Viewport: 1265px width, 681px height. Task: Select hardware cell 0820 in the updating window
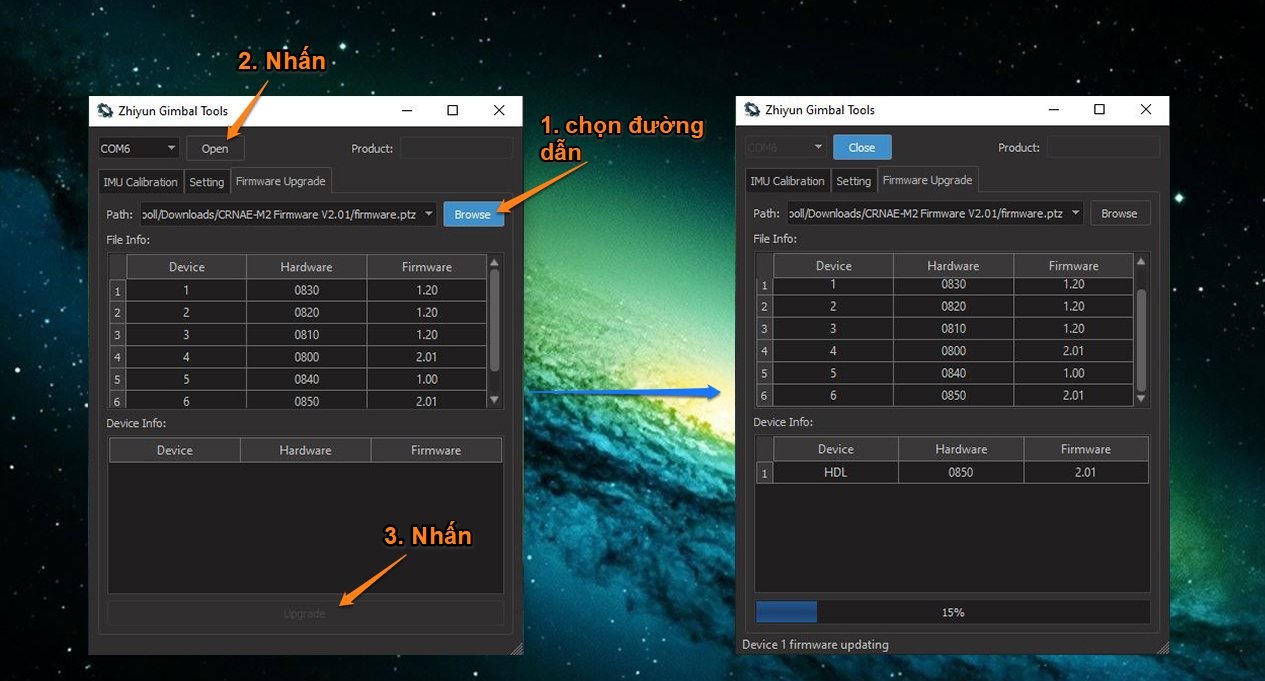(953, 306)
